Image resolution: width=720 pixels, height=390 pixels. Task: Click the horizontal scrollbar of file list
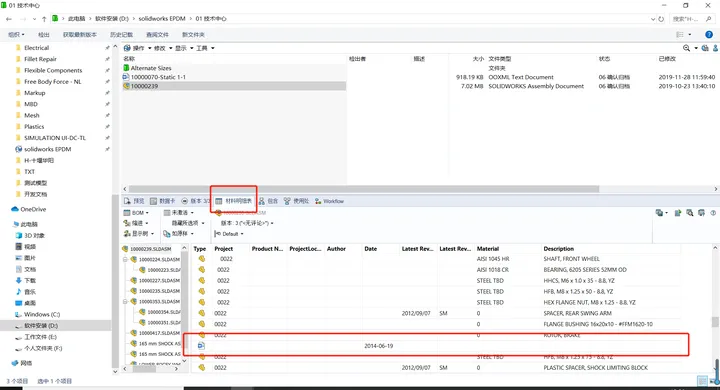364,189
